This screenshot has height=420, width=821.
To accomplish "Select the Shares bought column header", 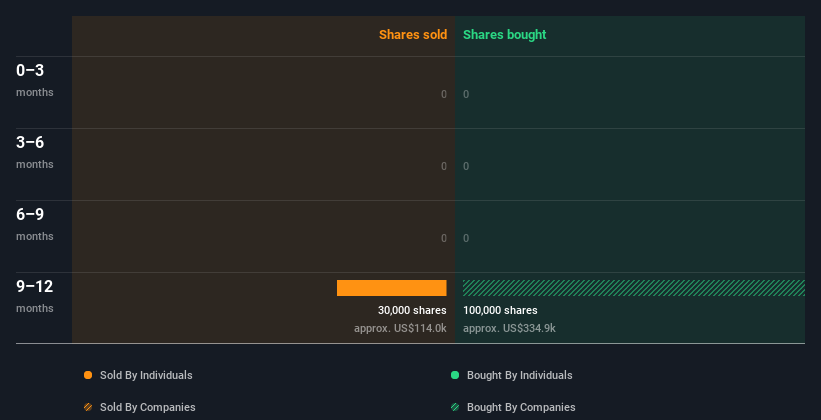I will (x=504, y=35).
